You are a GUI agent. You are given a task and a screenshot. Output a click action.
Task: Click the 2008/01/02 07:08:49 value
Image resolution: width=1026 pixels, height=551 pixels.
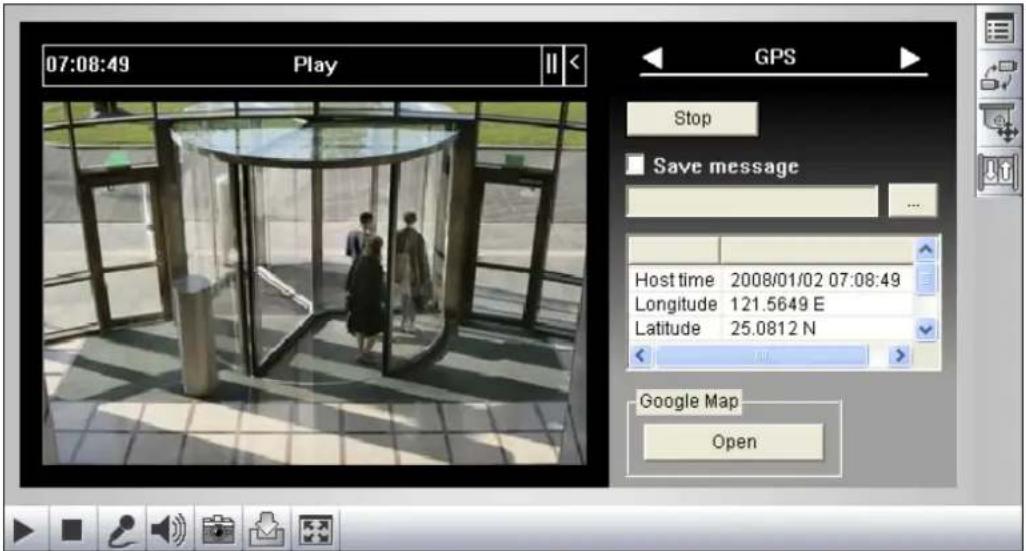(x=815, y=280)
